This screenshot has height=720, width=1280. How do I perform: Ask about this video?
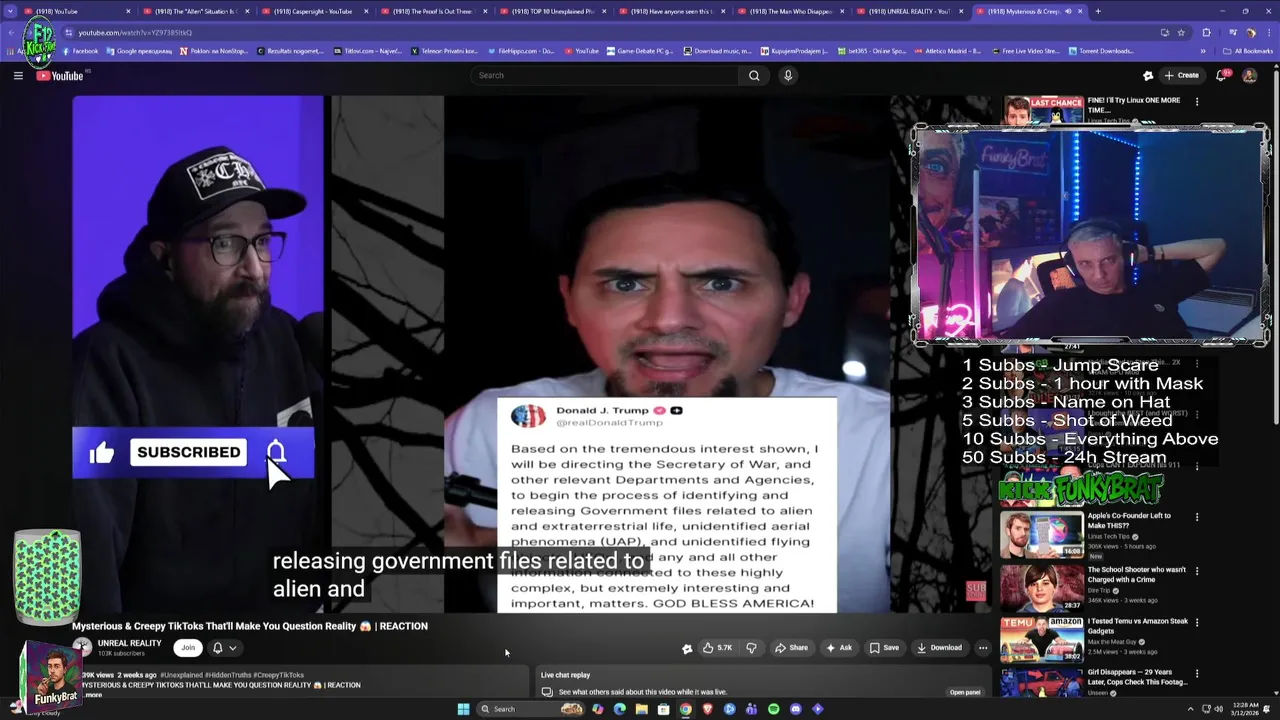[839, 648]
